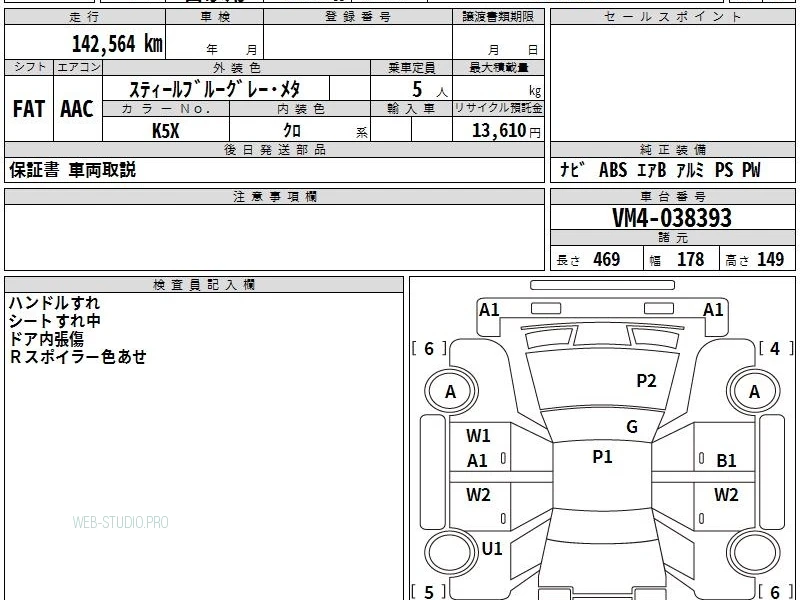Select the exterior color スティールブルーグレー・メタ
Viewport: 800px width, 600px height.
[214, 89]
